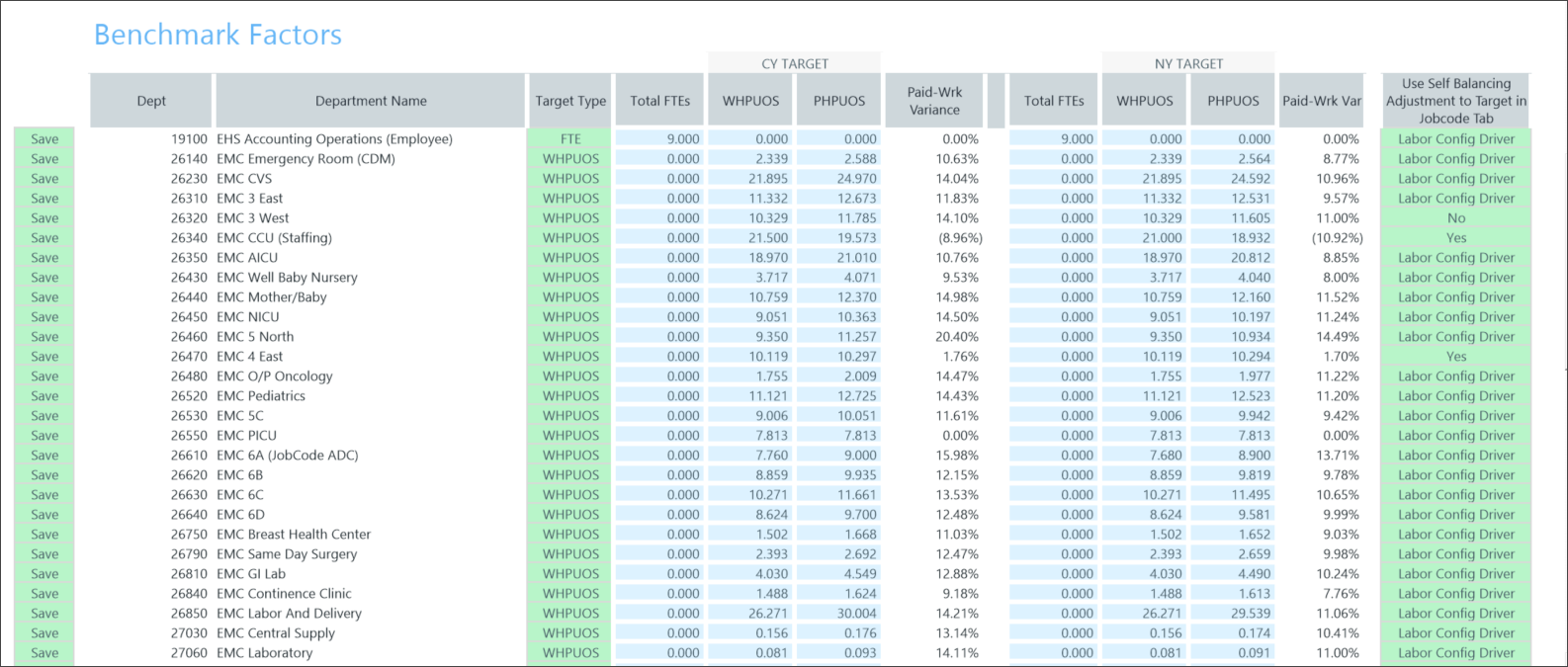This screenshot has height=667, width=1568.
Task: Click NY WHPUOS cell for EMC CCU (Staffing)
Action: [x=1144, y=238]
